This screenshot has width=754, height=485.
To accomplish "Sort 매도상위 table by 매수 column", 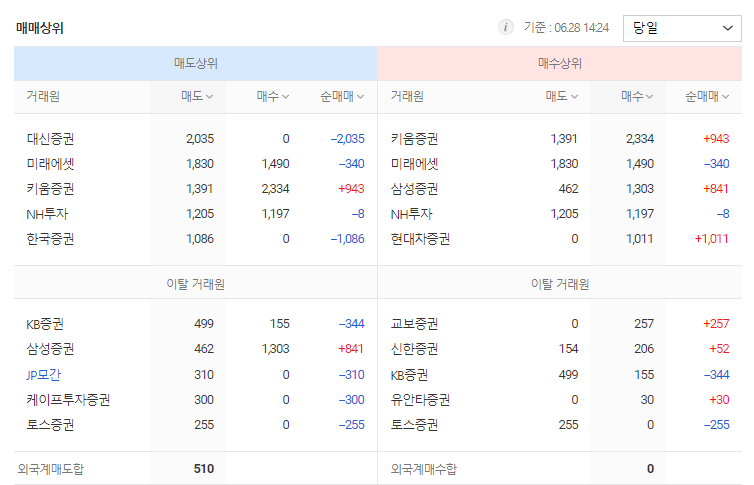I will pyautogui.click(x=273, y=97).
